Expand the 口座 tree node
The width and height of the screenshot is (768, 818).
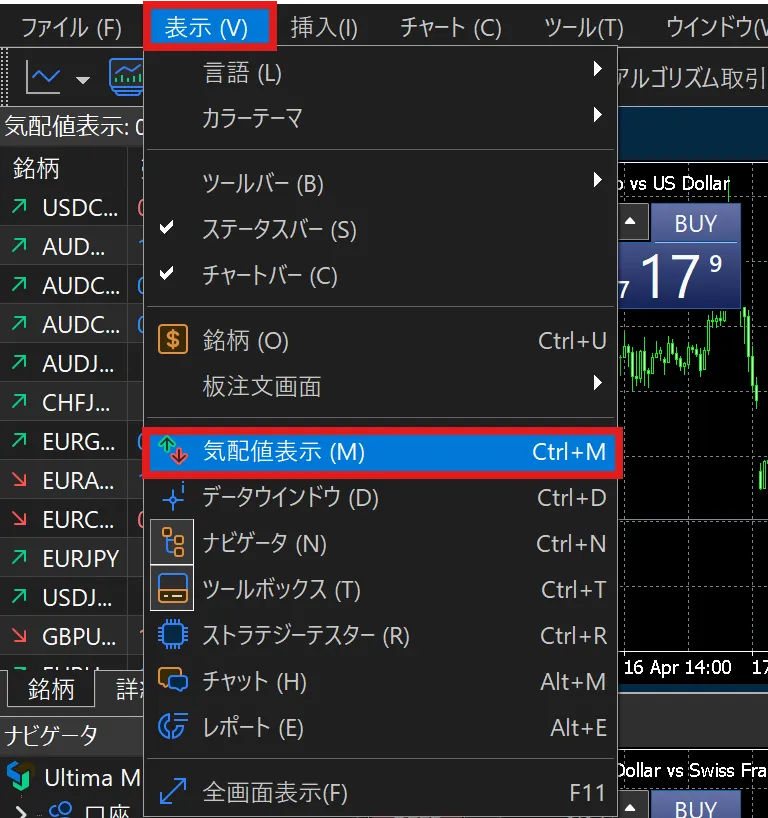pyautogui.click(x=20, y=812)
